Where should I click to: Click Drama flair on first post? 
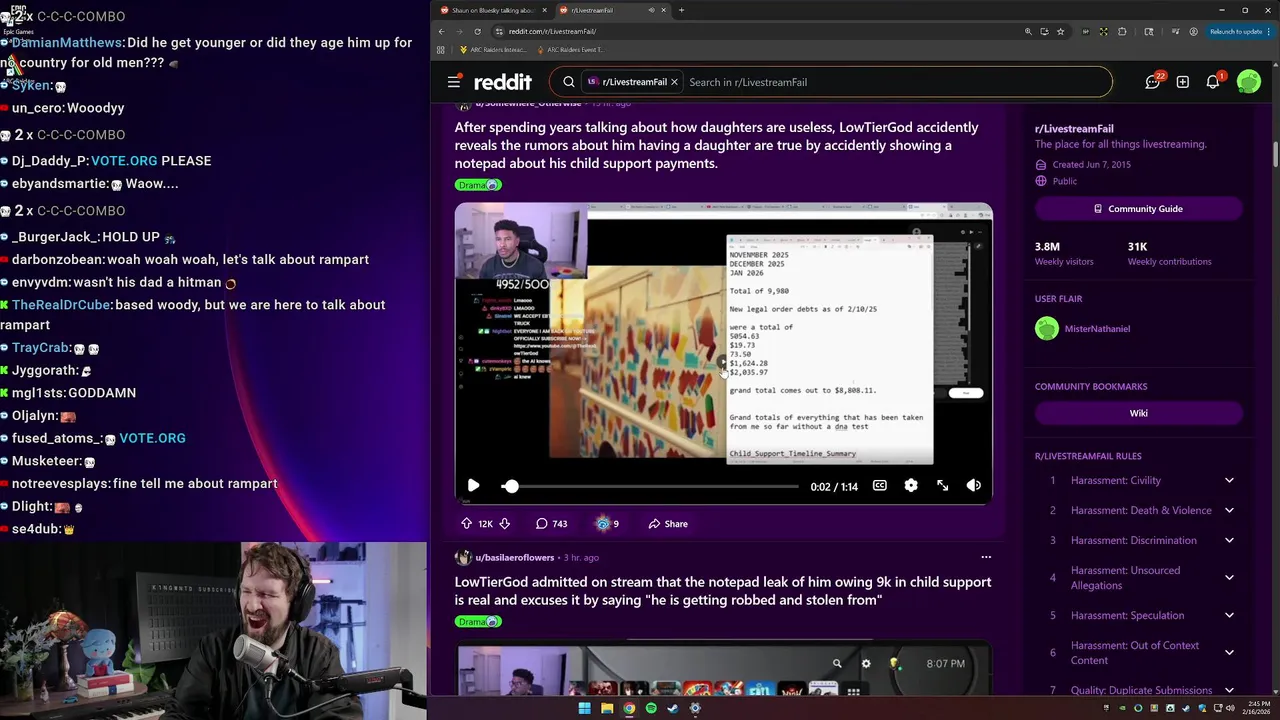[478, 185]
